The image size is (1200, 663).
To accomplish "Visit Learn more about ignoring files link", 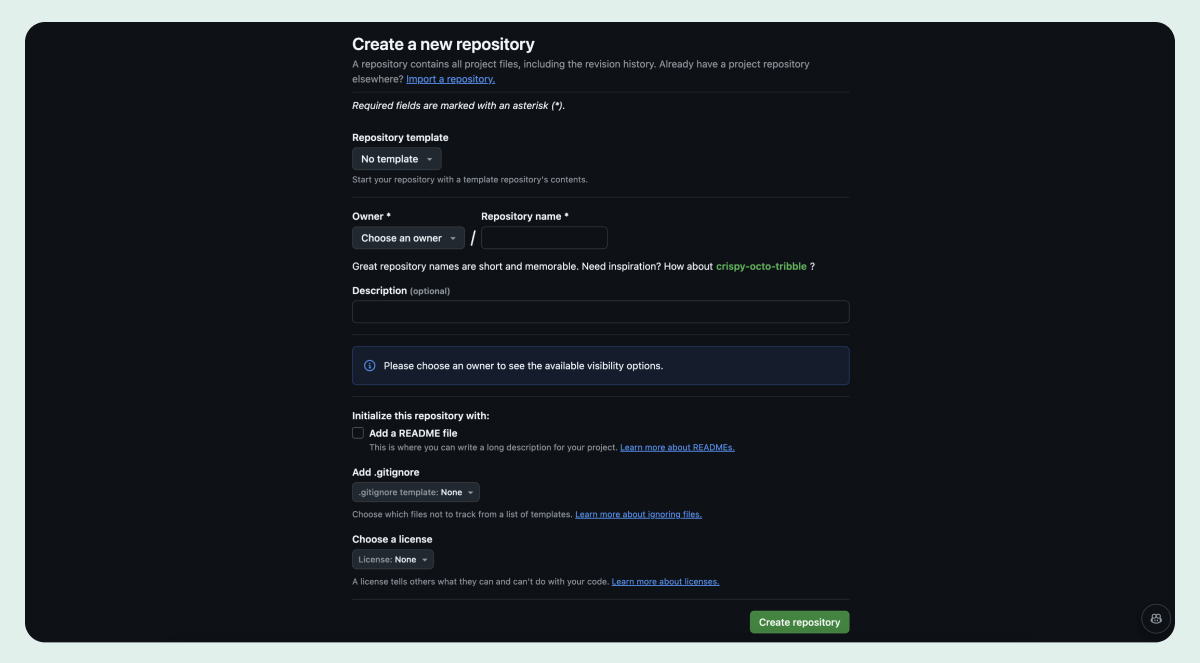I will tap(638, 515).
